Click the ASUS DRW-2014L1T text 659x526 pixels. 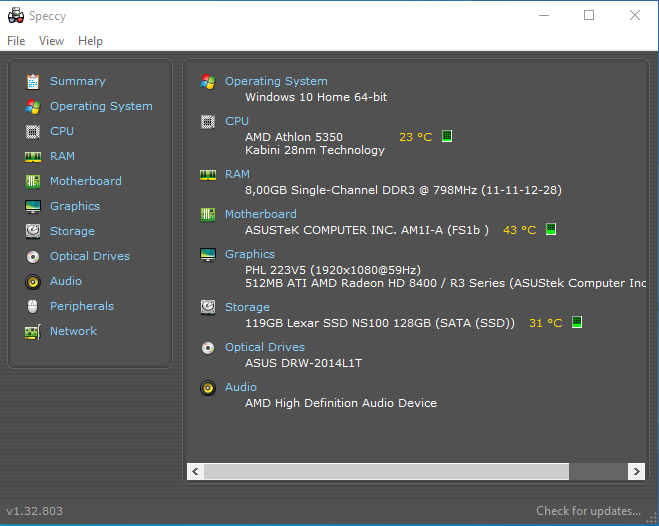[x=303, y=363]
